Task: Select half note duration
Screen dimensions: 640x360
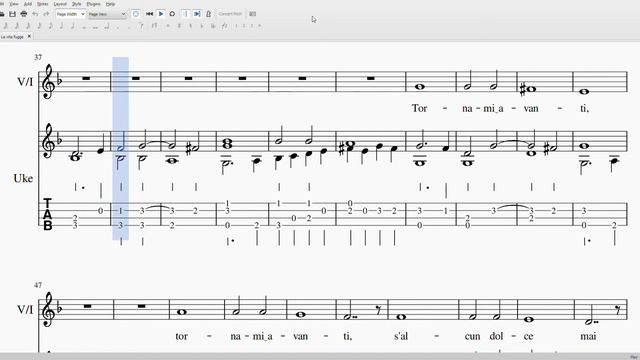Action: coord(72,26)
